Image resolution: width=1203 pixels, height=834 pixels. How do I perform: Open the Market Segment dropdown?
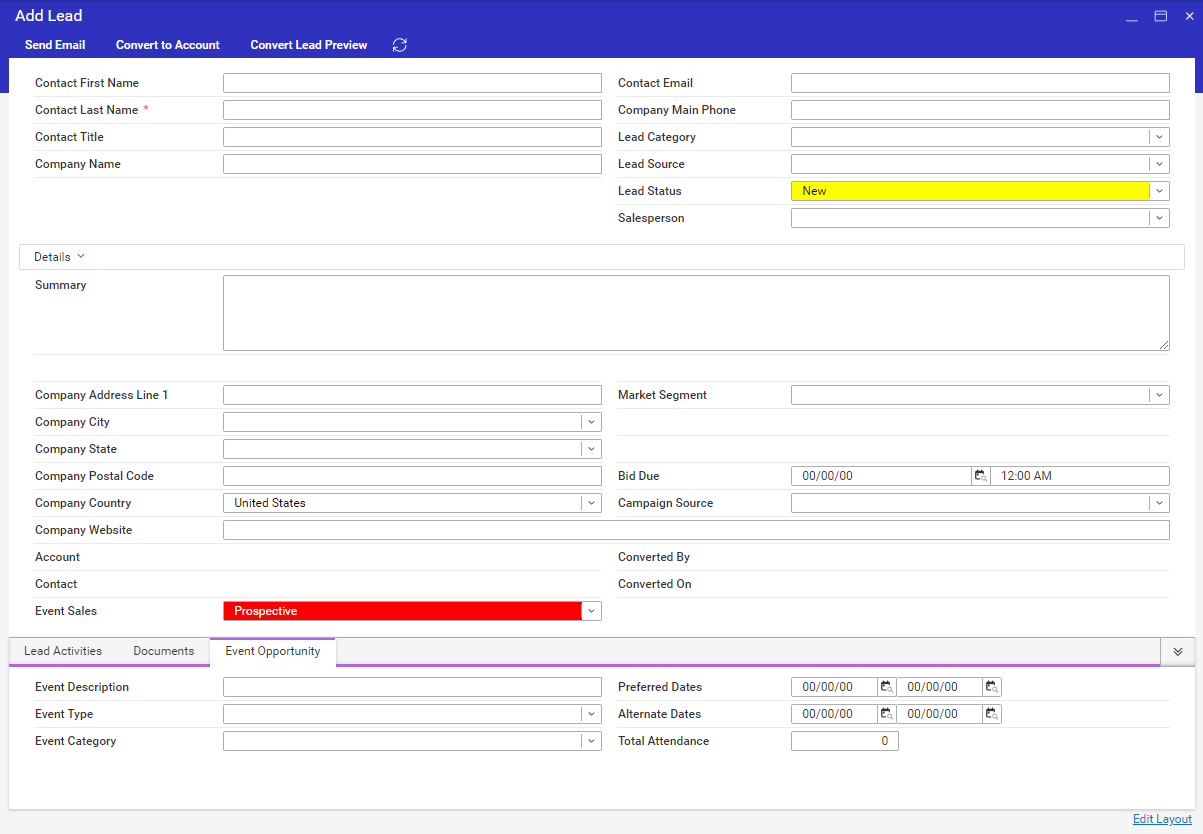1159,395
